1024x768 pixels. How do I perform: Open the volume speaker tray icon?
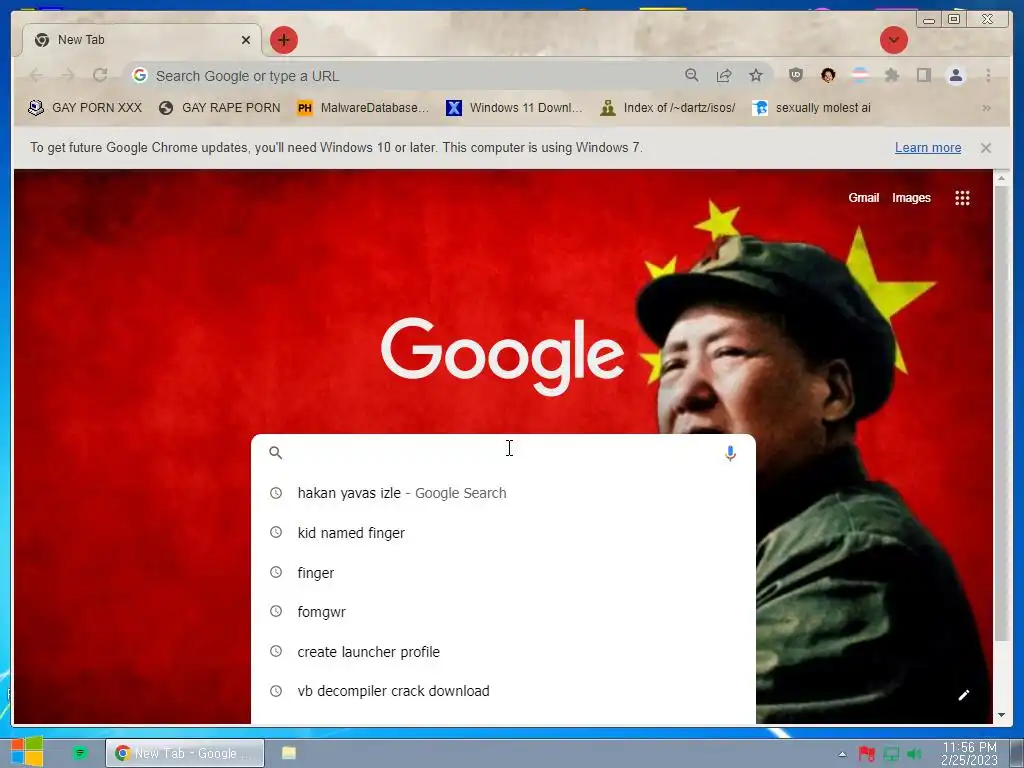point(914,754)
